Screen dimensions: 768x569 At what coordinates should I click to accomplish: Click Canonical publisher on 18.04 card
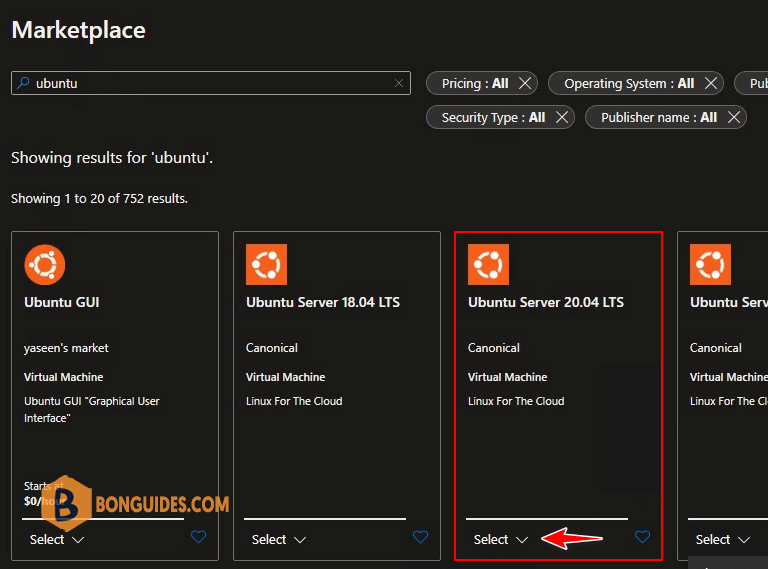[271, 348]
